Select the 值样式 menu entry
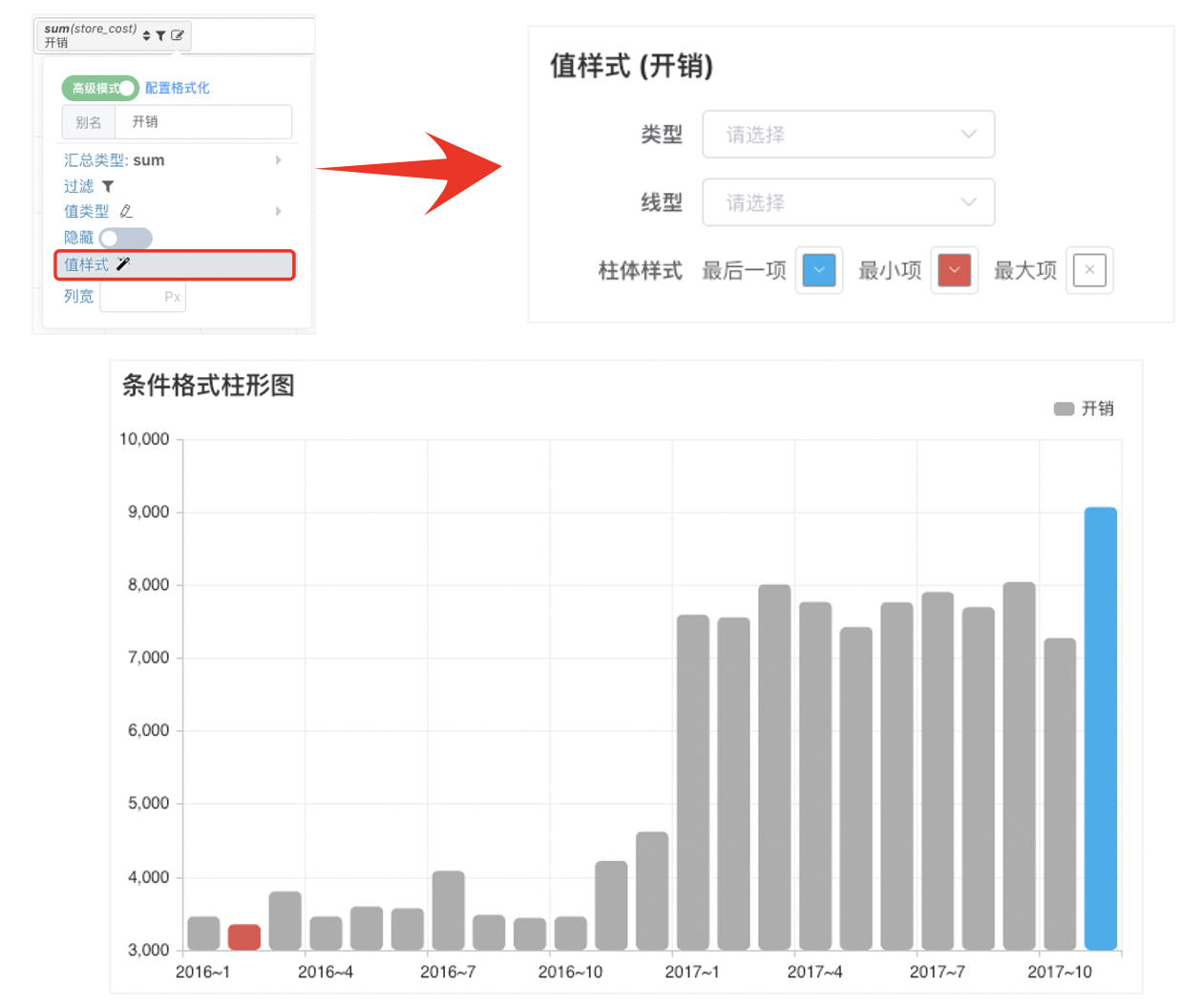The width and height of the screenshot is (1203, 1008). (175, 264)
